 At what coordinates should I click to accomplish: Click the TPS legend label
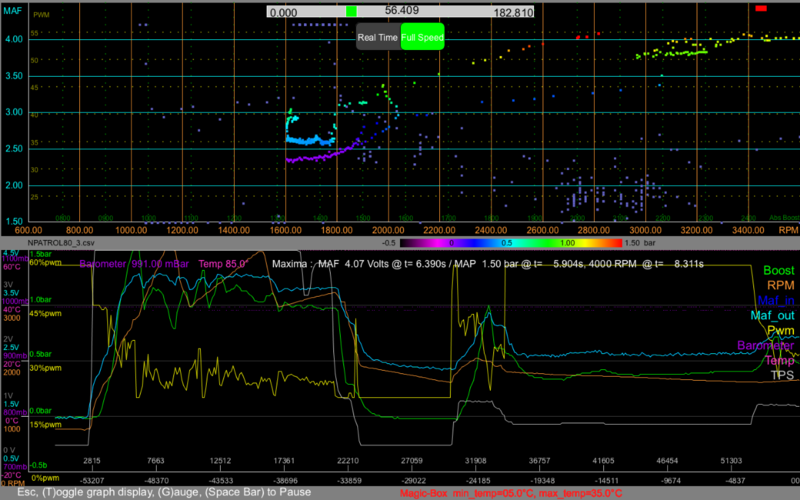point(781,375)
